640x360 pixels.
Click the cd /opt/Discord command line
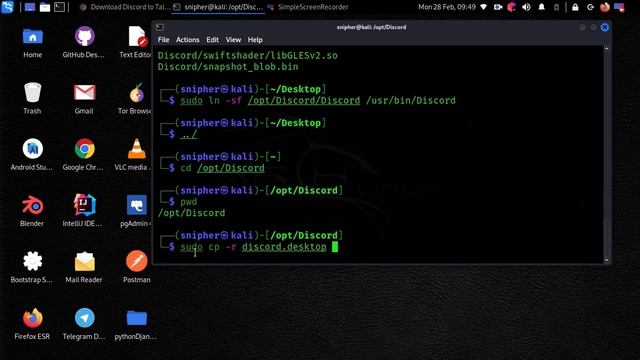[x=222, y=168]
